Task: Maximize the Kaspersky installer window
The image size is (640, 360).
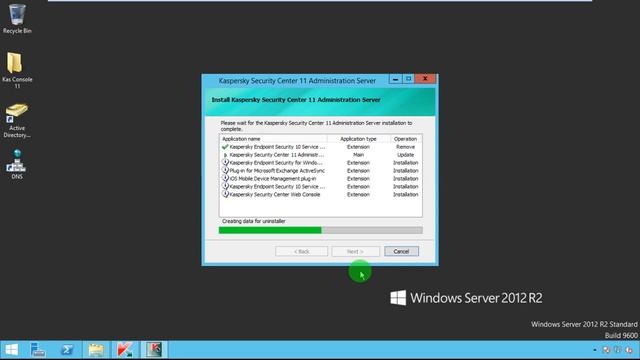Action: (408, 79)
